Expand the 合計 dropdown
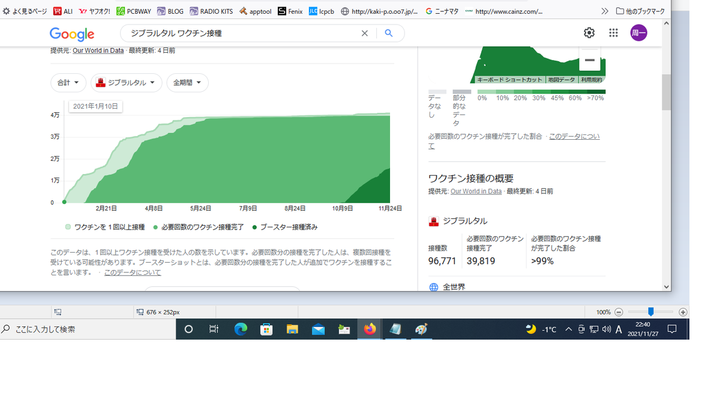The width and height of the screenshot is (720, 405). [x=68, y=83]
